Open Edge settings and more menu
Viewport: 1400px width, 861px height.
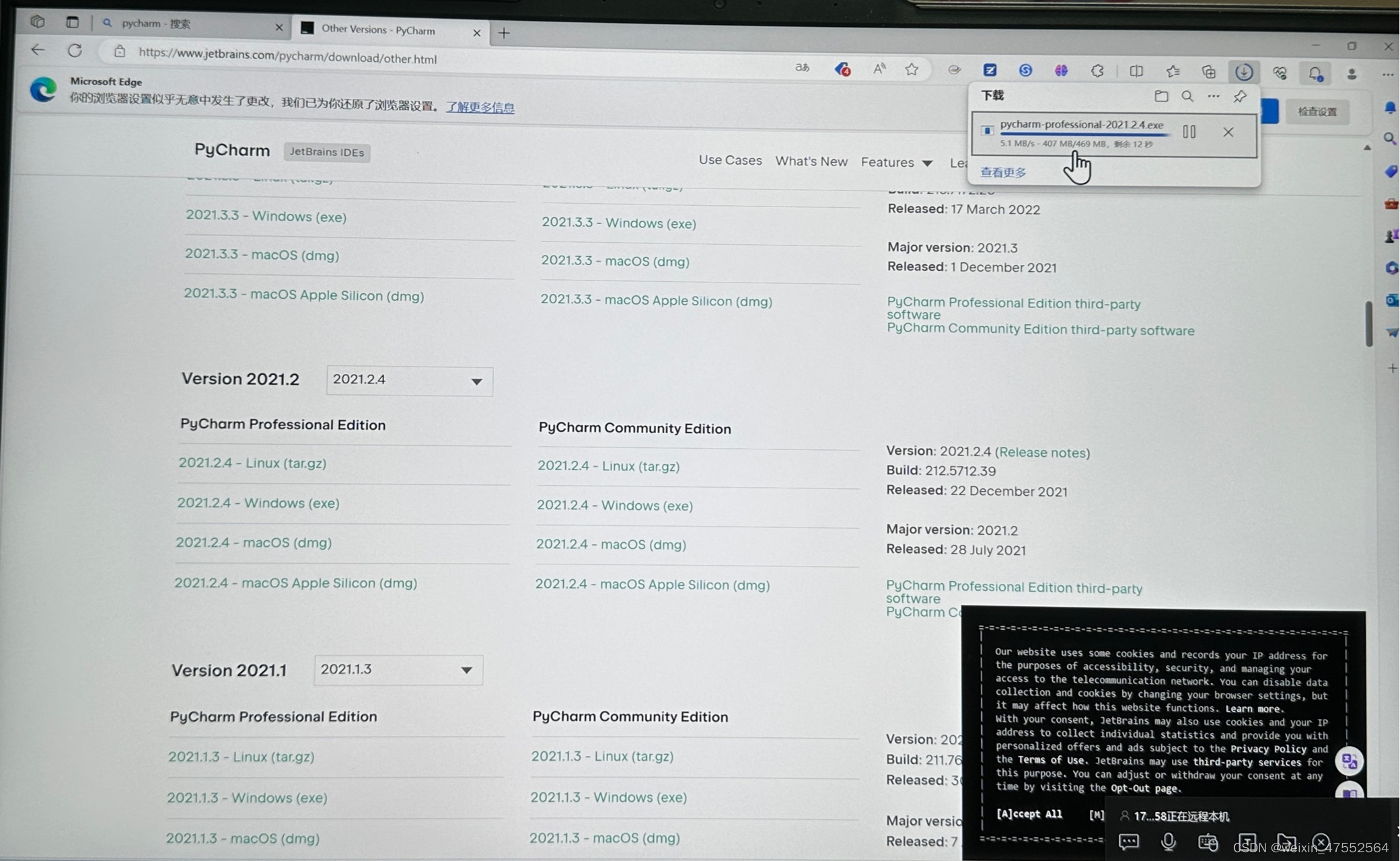coord(1388,75)
